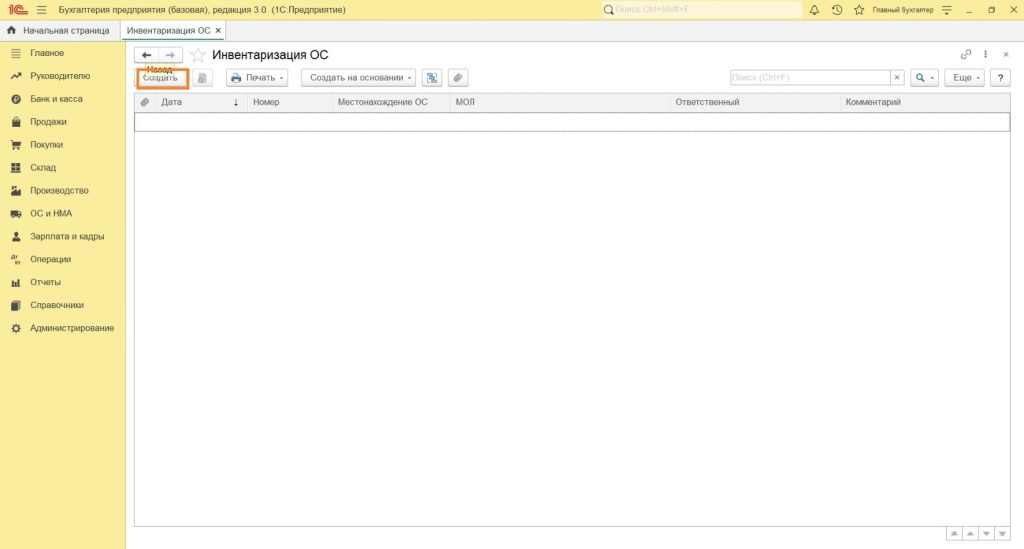This screenshot has width=1024, height=549.
Task: Open the Еще menu
Action: tap(965, 78)
